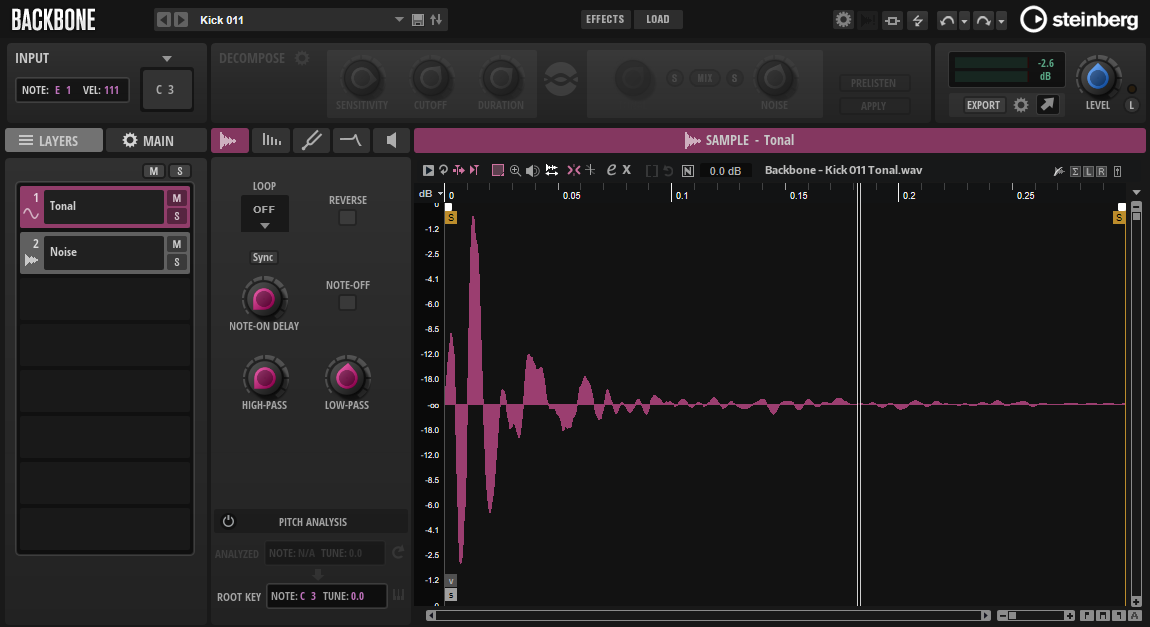Open the INPUT section dropdown arrow
1150x627 pixels.
(167, 59)
